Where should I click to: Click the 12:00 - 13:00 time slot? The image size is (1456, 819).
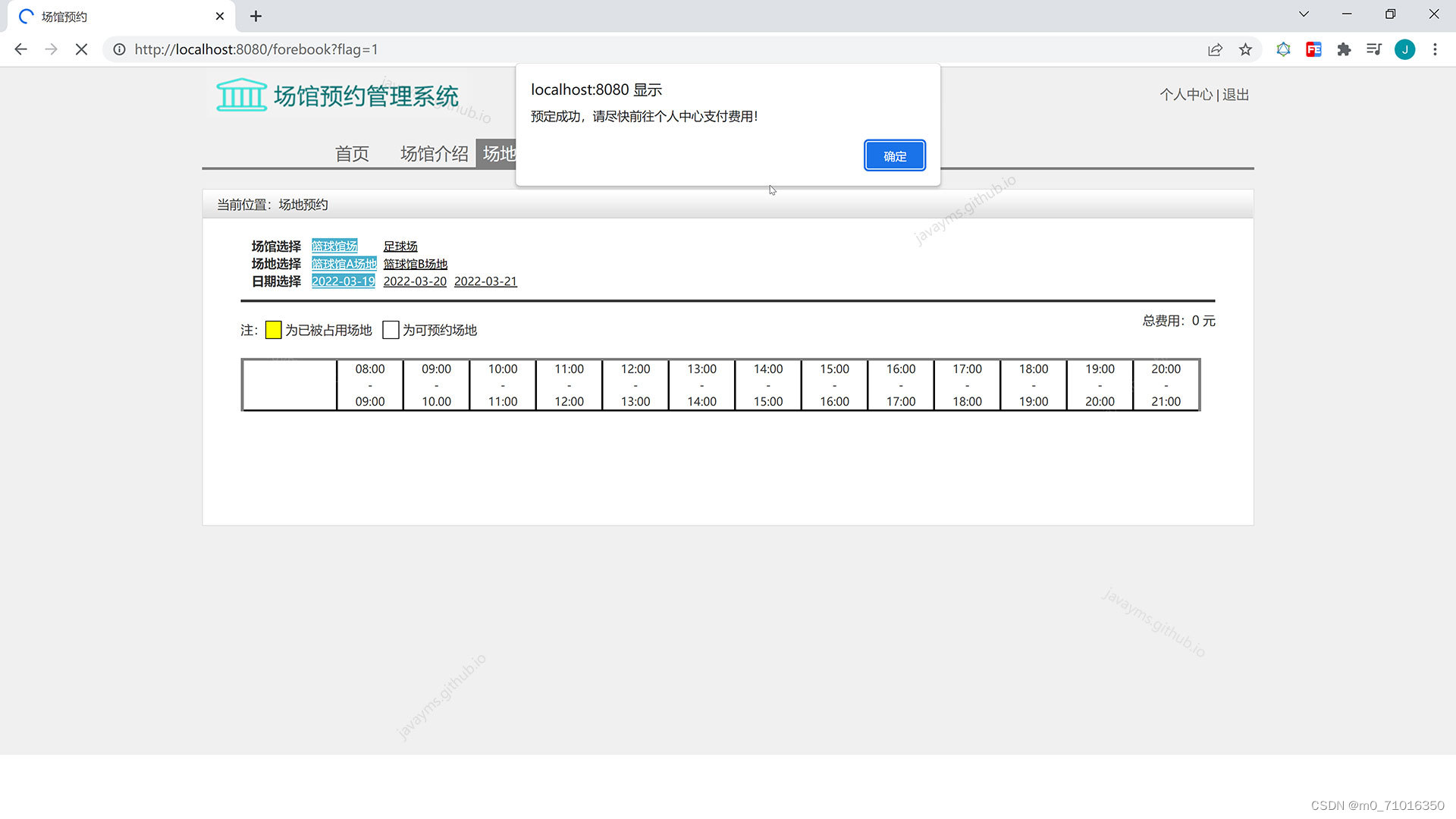[x=635, y=384]
